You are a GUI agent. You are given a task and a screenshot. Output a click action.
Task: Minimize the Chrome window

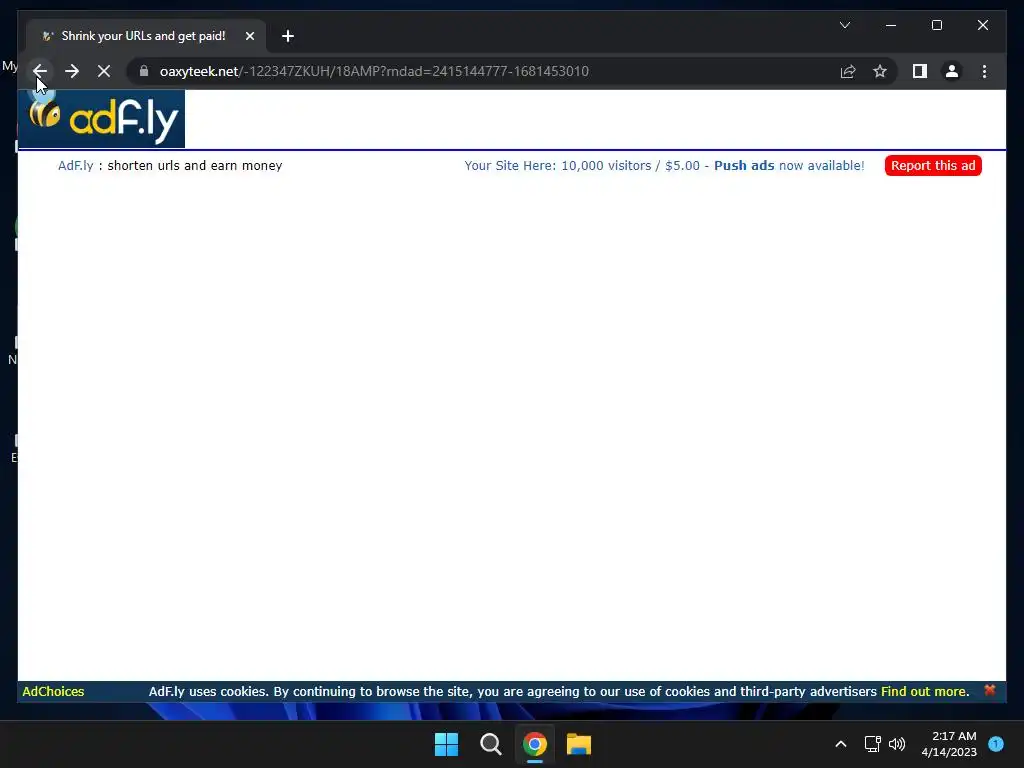891,25
